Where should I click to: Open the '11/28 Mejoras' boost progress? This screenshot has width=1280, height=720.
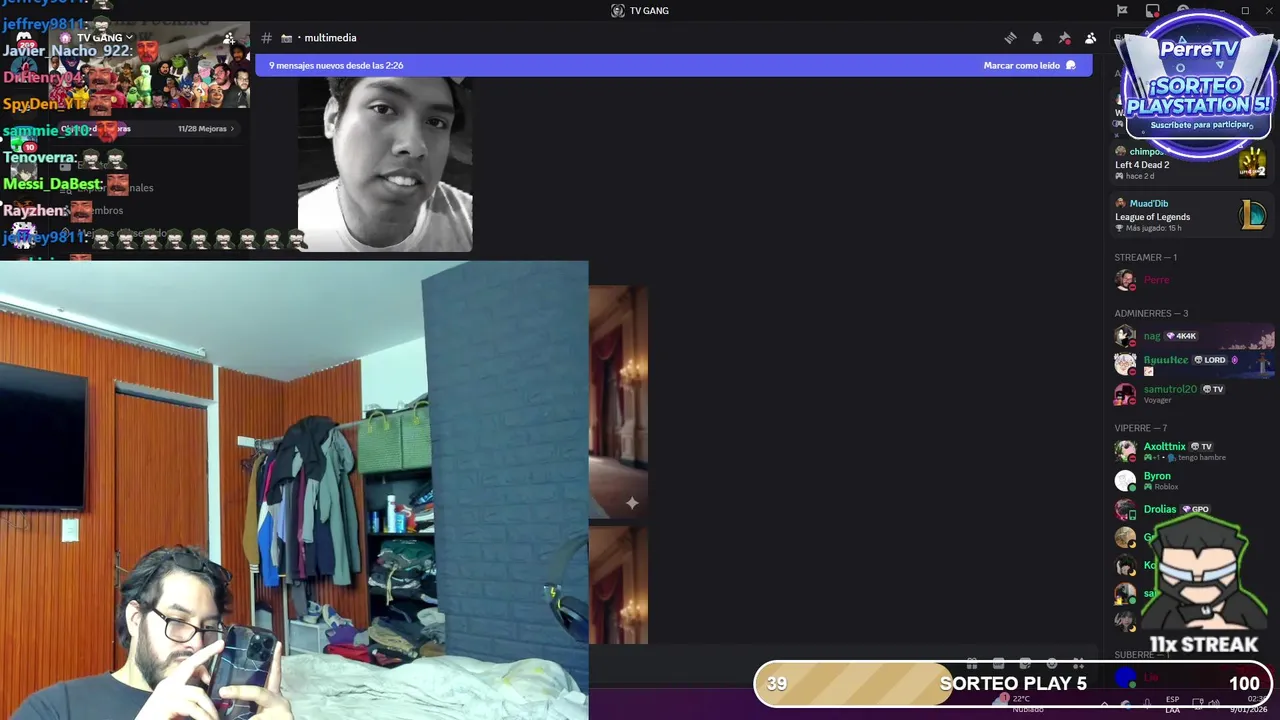[205, 129]
